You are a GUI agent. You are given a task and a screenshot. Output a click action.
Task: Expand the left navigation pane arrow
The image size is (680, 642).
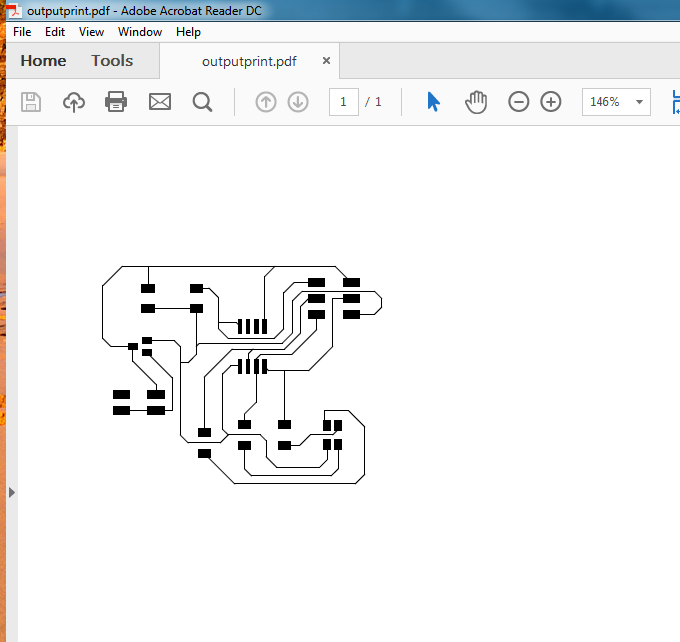[x=12, y=492]
